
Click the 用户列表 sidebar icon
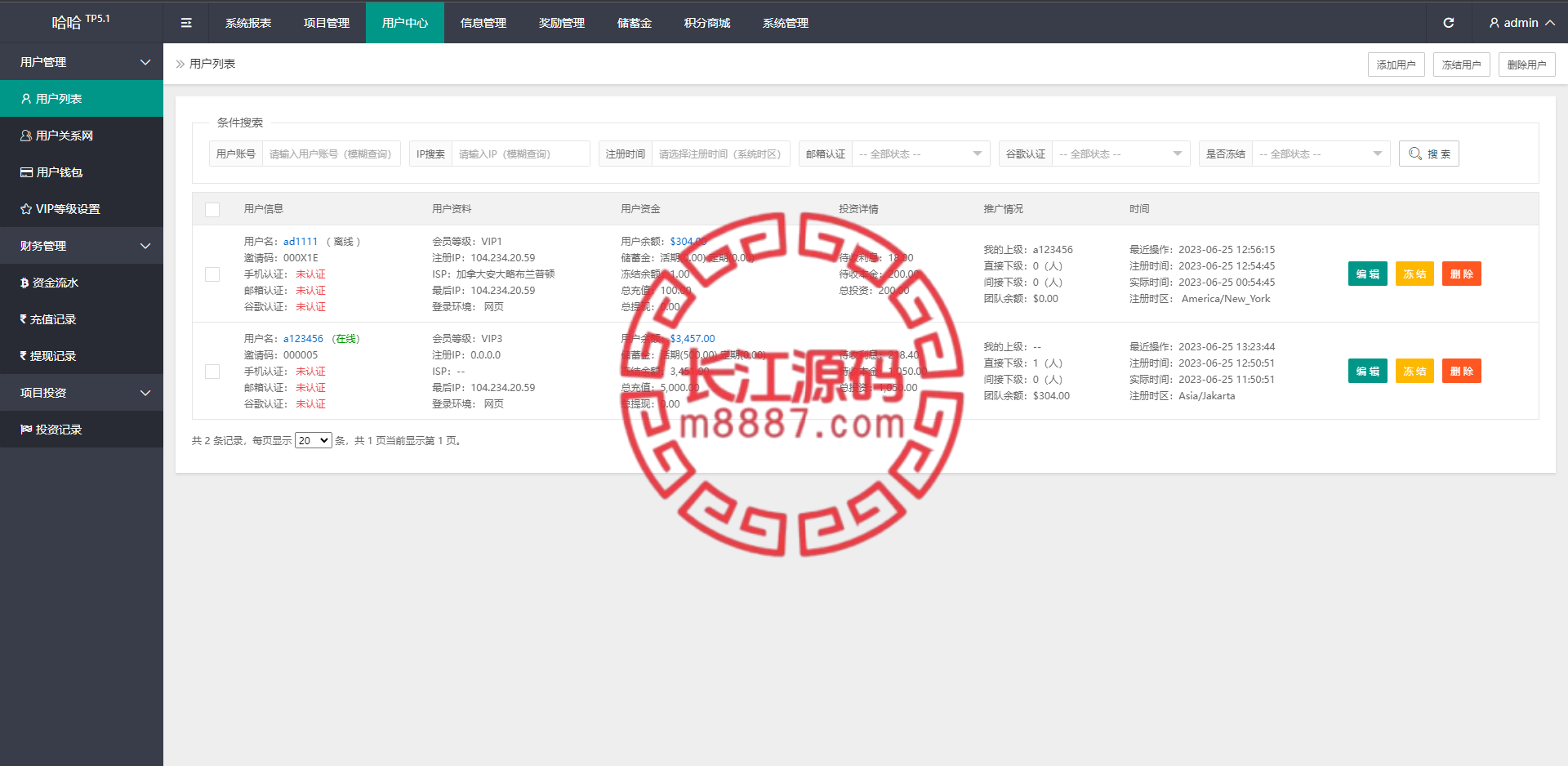coord(26,99)
